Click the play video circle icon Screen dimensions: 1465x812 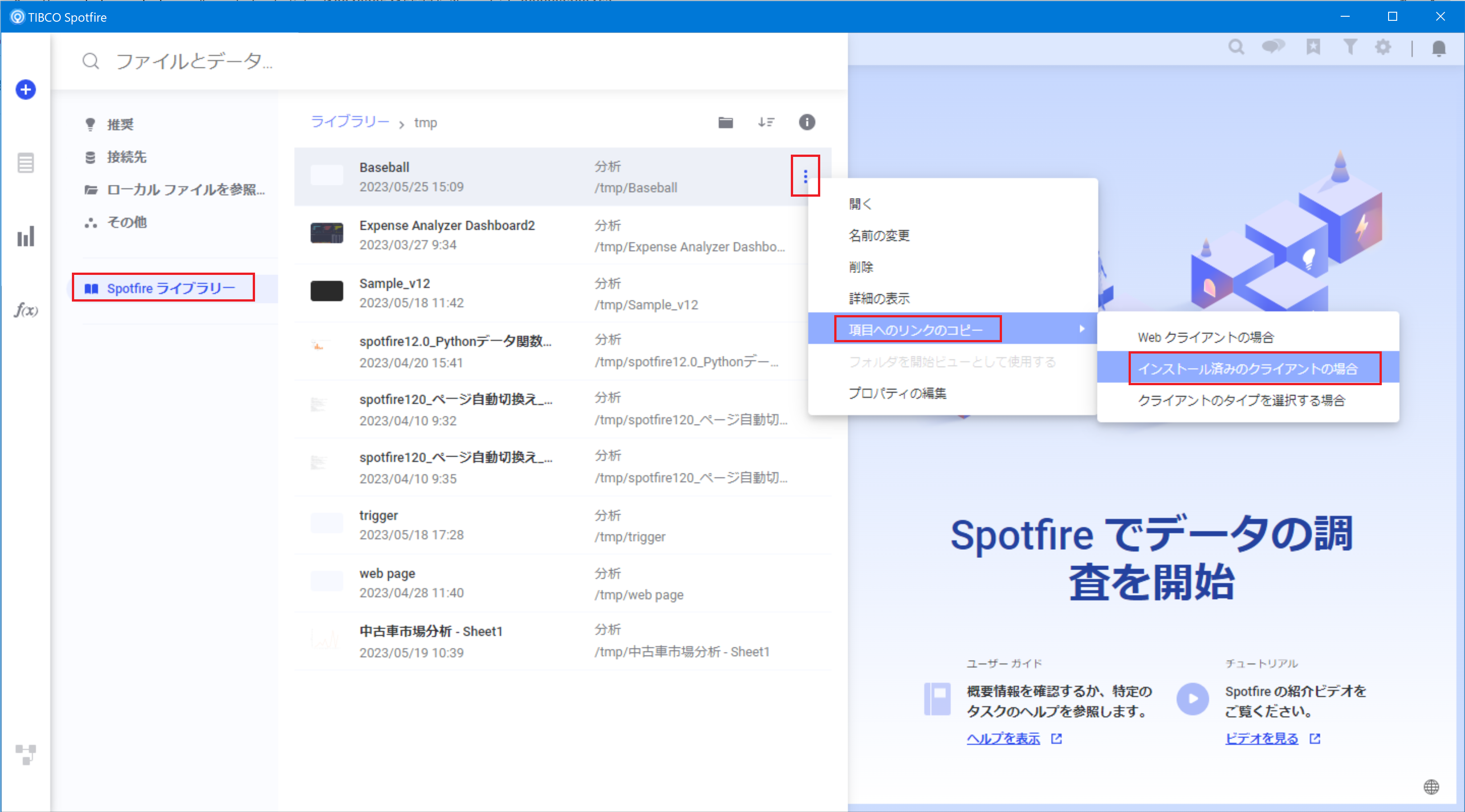[1193, 699]
